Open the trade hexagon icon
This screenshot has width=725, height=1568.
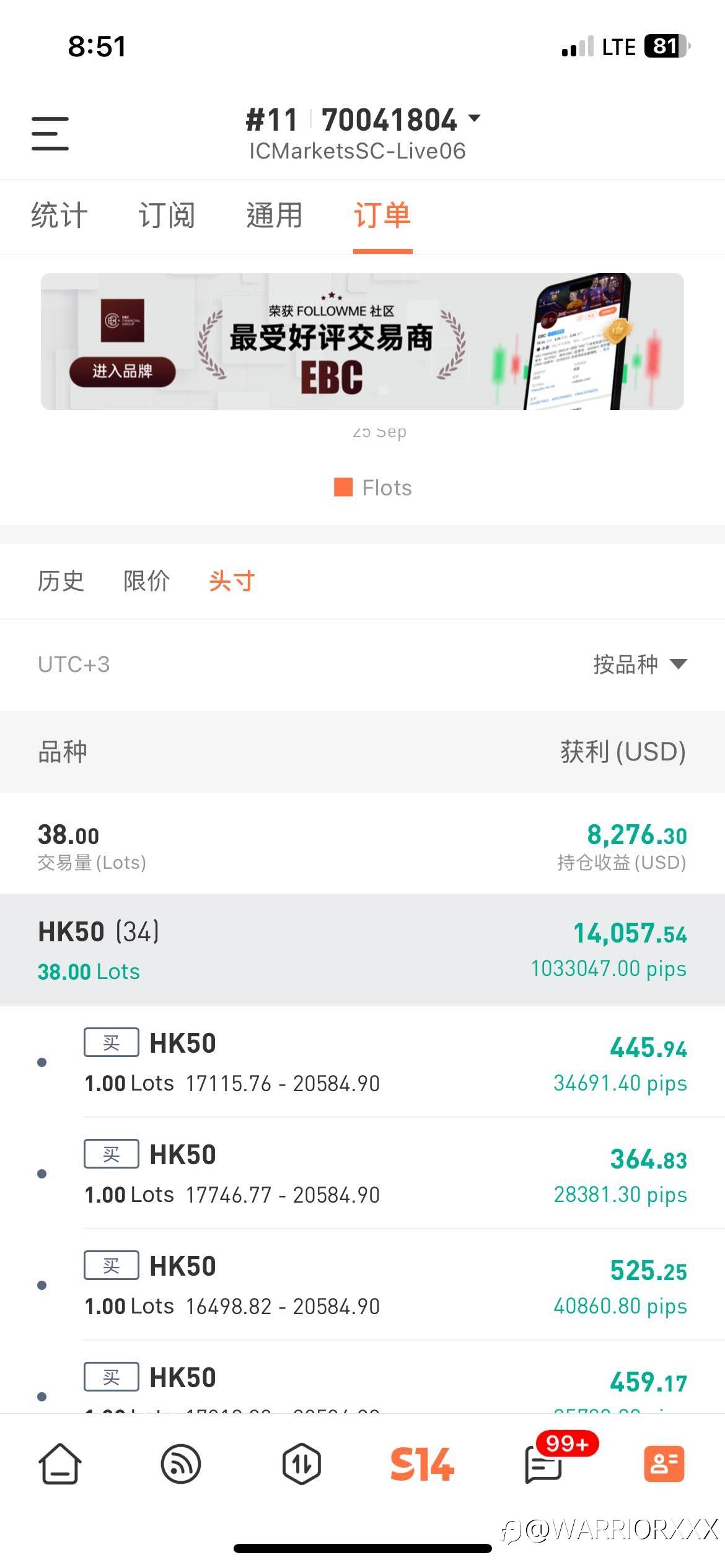(x=302, y=1463)
